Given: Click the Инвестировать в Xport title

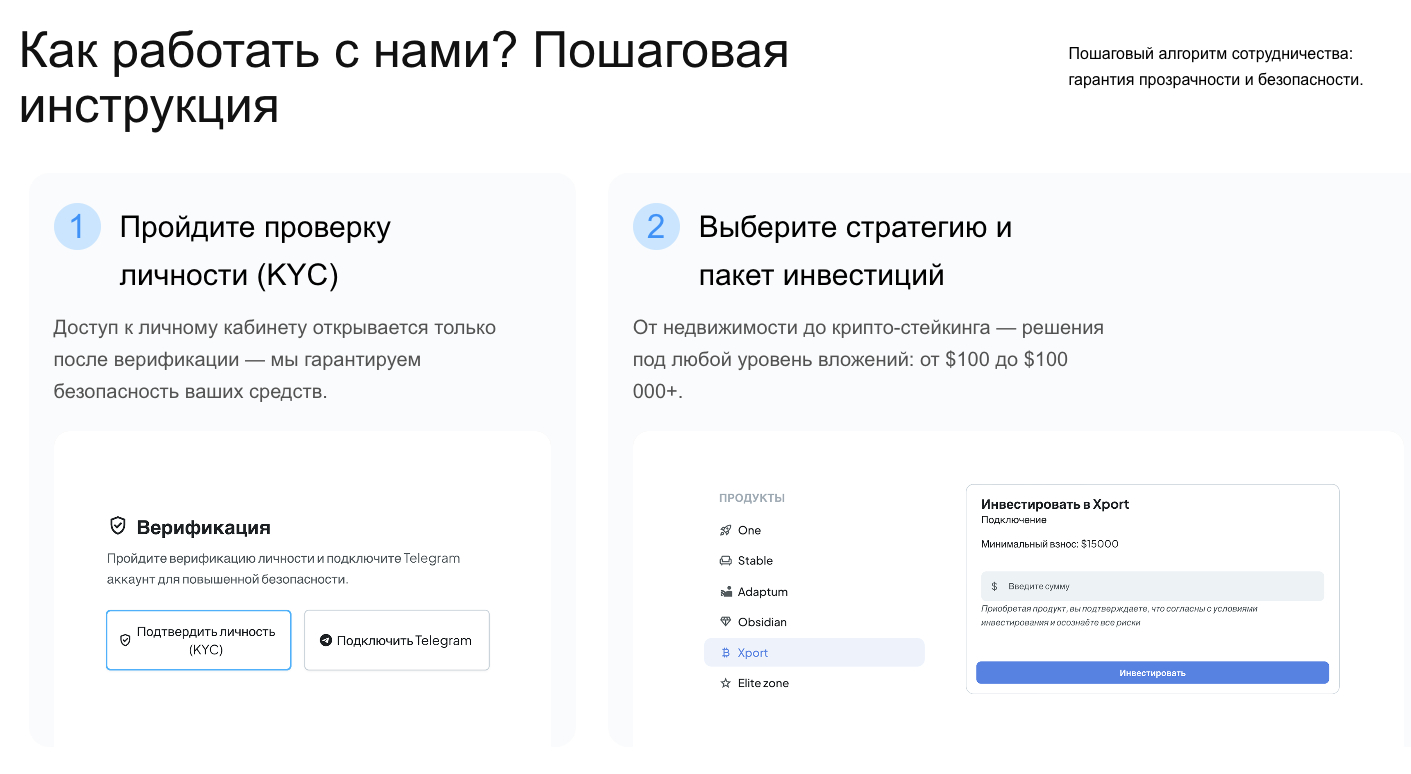Looking at the screenshot, I should [1055, 504].
